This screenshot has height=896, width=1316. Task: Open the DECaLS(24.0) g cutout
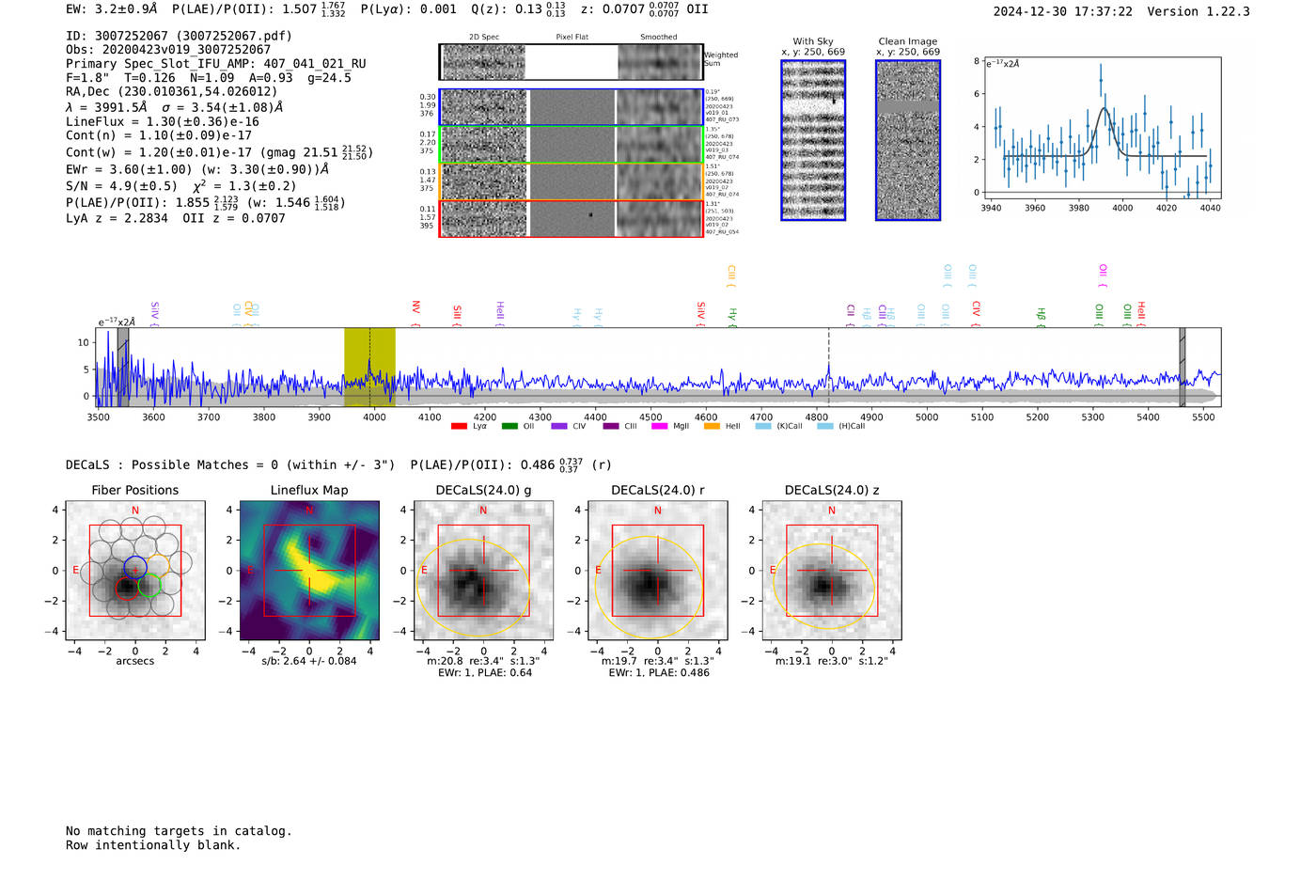(483, 571)
